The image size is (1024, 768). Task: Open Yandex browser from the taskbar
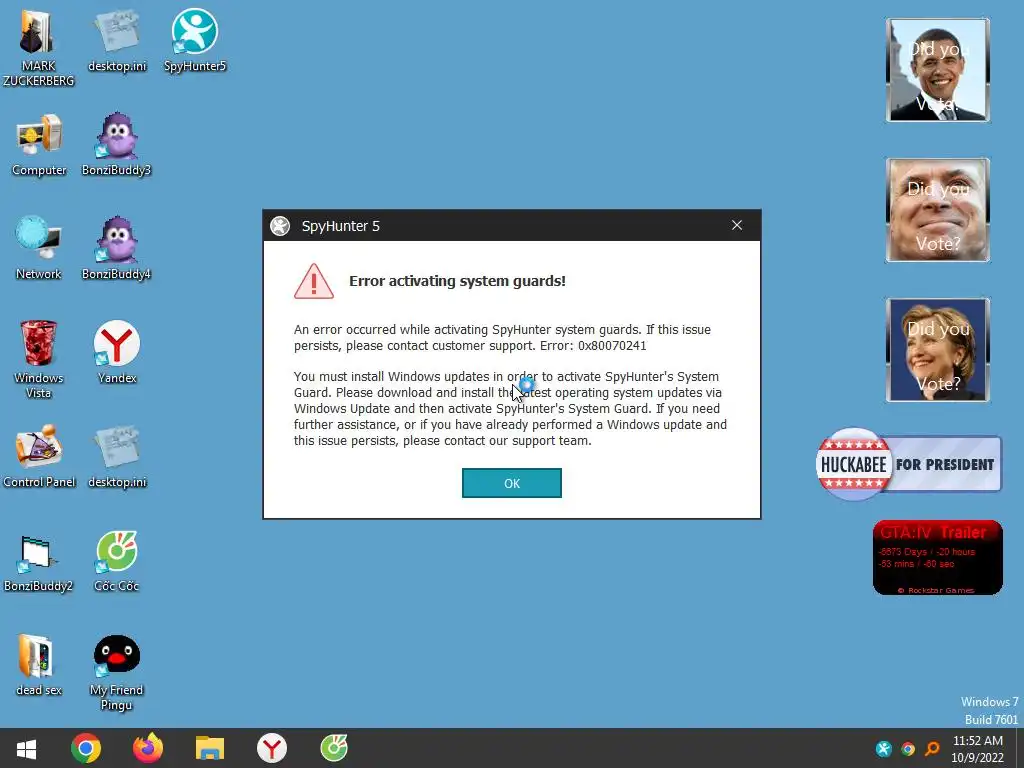(x=272, y=748)
